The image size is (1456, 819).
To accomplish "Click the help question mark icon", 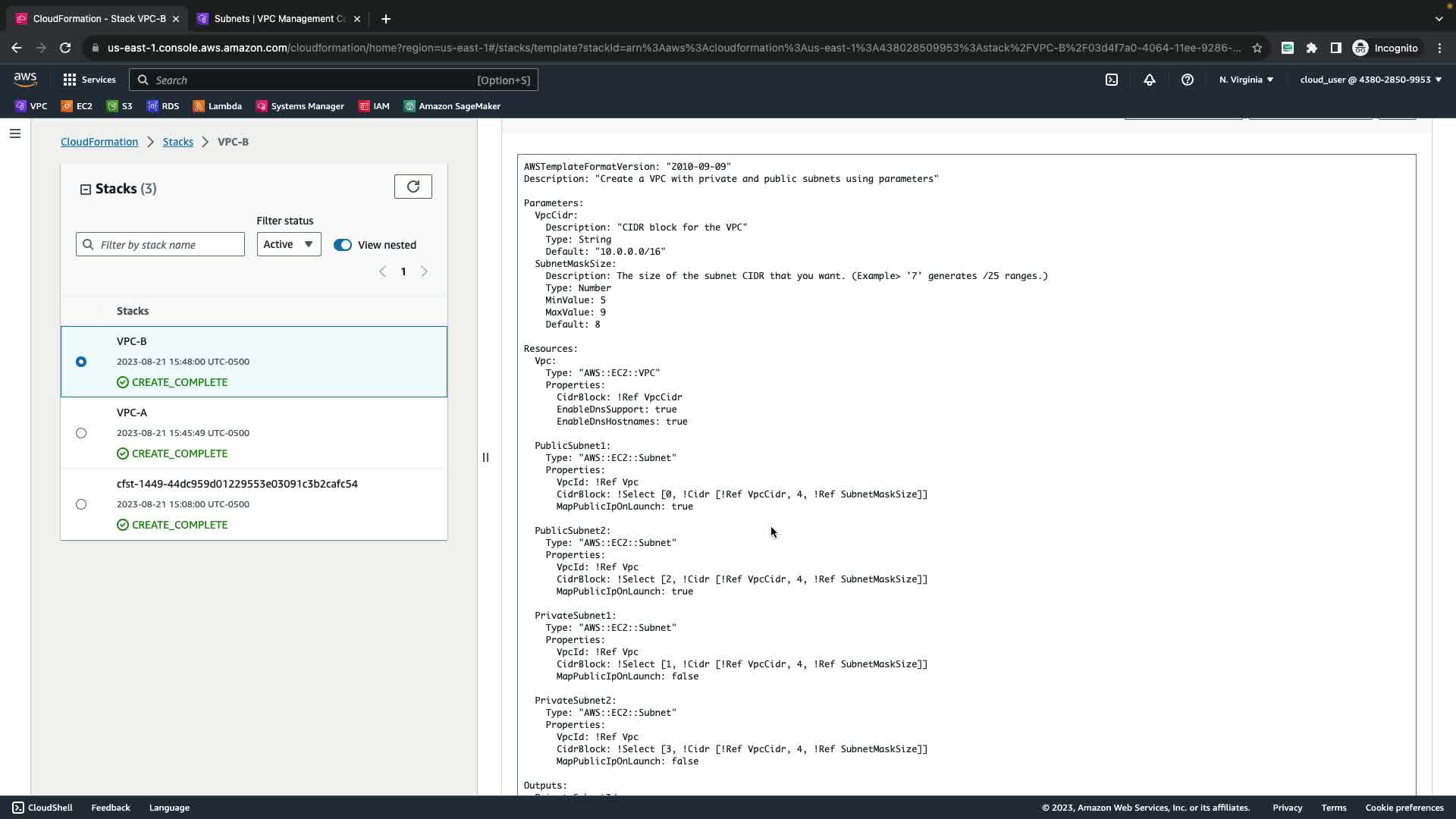I will 1187,80.
